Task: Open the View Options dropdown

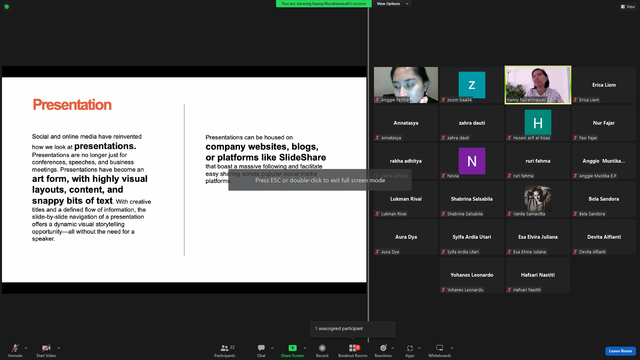Action: [x=392, y=4]
